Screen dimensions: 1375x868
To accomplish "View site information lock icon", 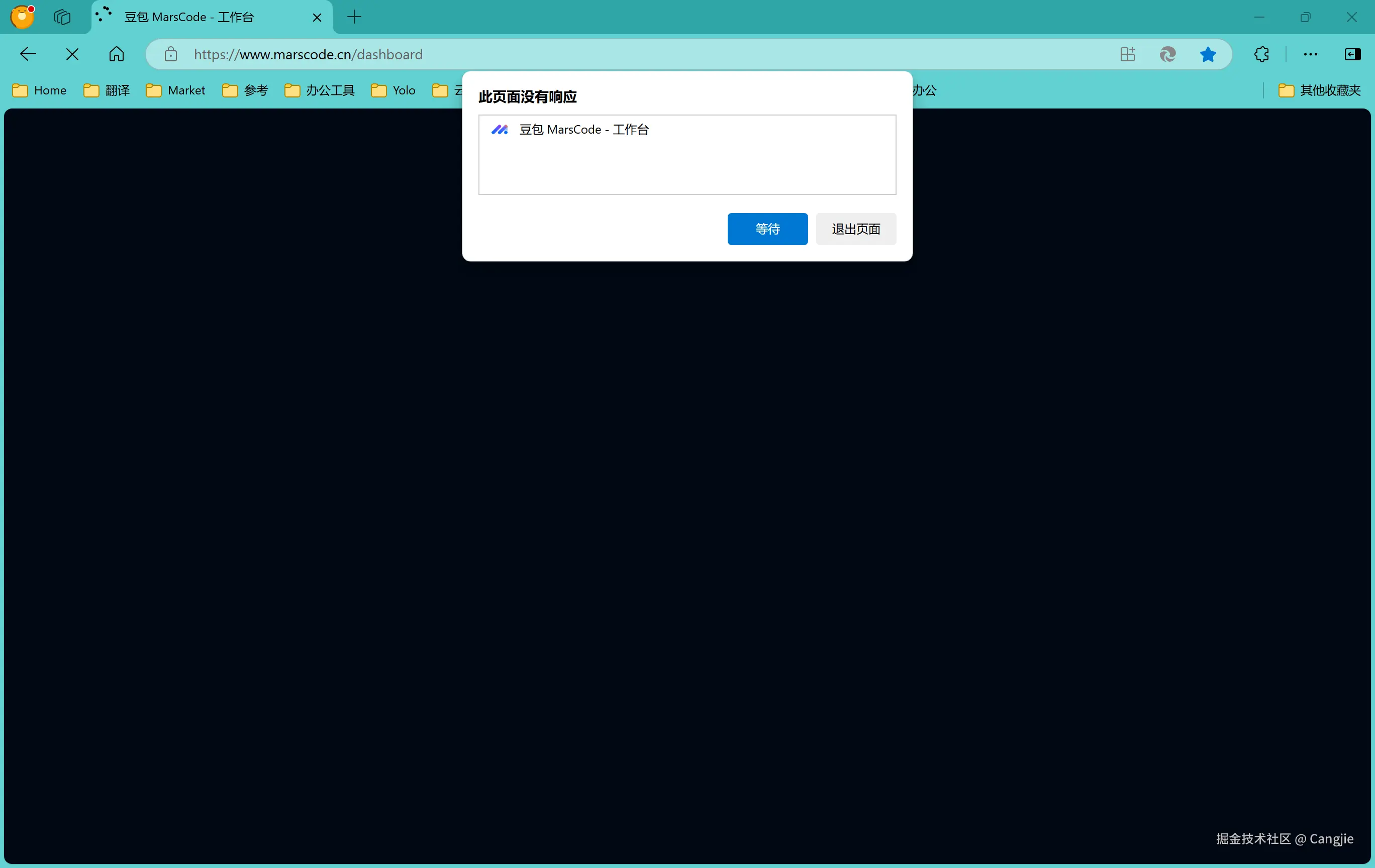I will [171, 54].
